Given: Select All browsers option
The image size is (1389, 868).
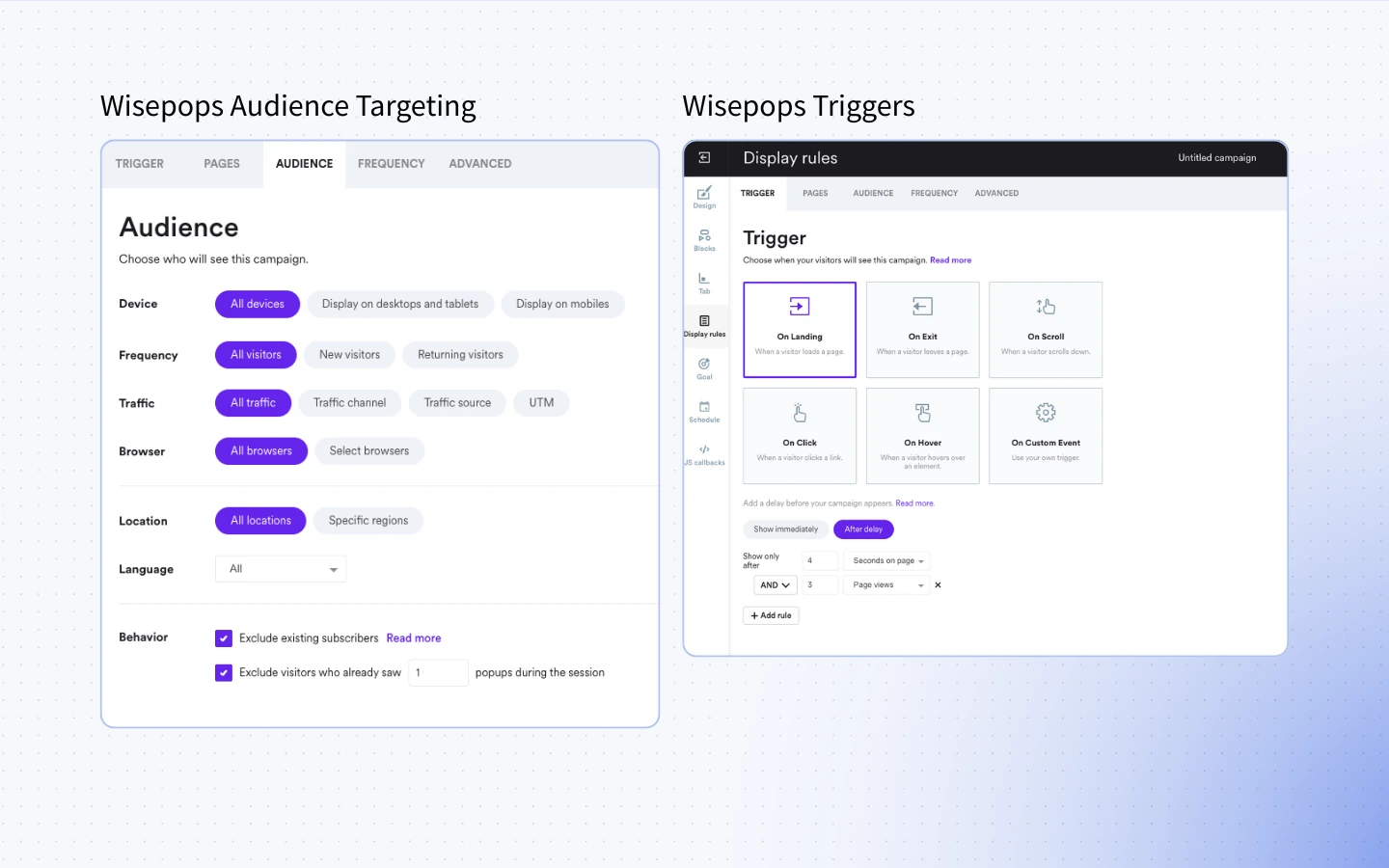Looking at the screenshot, I should [261, 451].
